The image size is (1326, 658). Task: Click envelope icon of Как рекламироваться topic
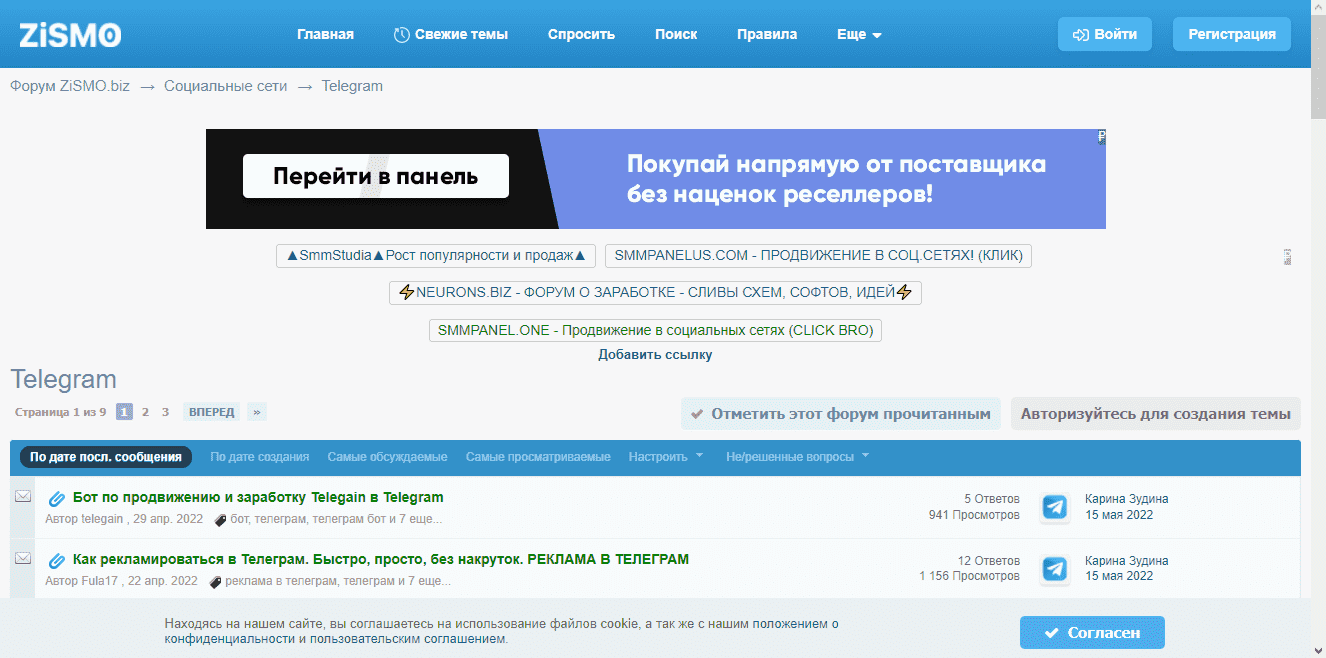[x=23, y=558]
